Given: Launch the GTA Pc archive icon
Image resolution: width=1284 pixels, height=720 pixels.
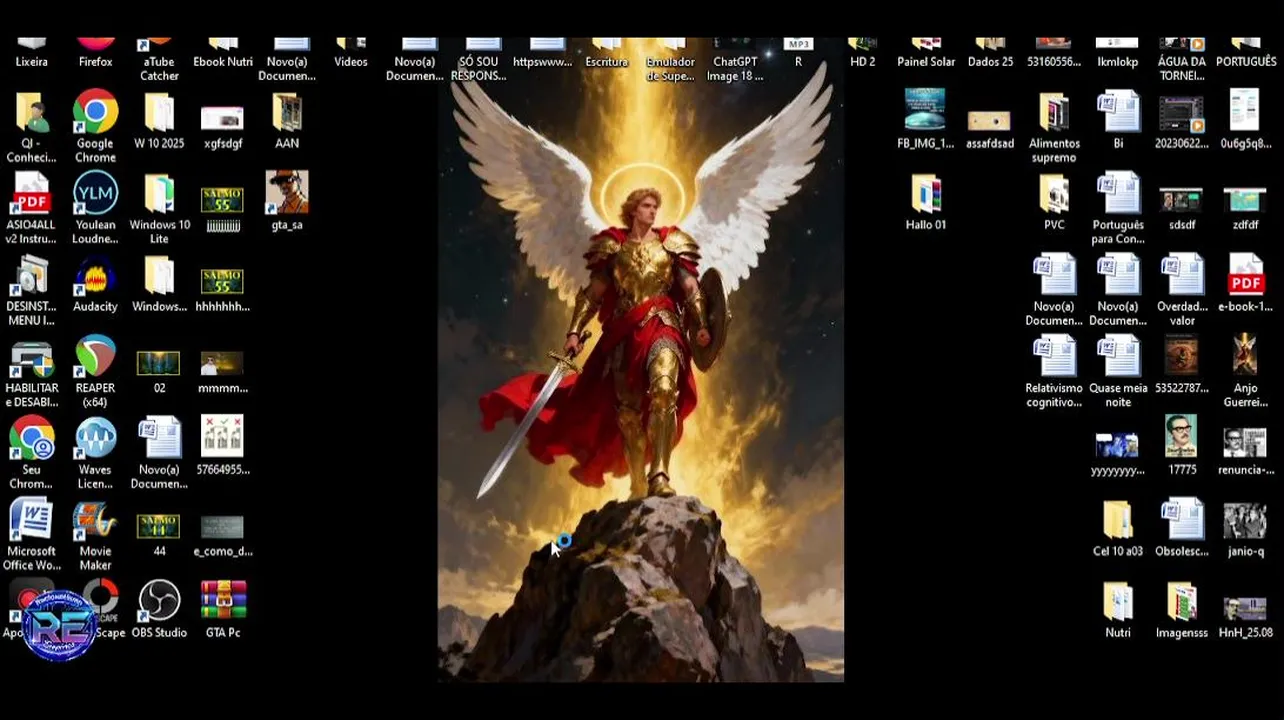Looking at the screenshot, I should click(x=223, y=601).
